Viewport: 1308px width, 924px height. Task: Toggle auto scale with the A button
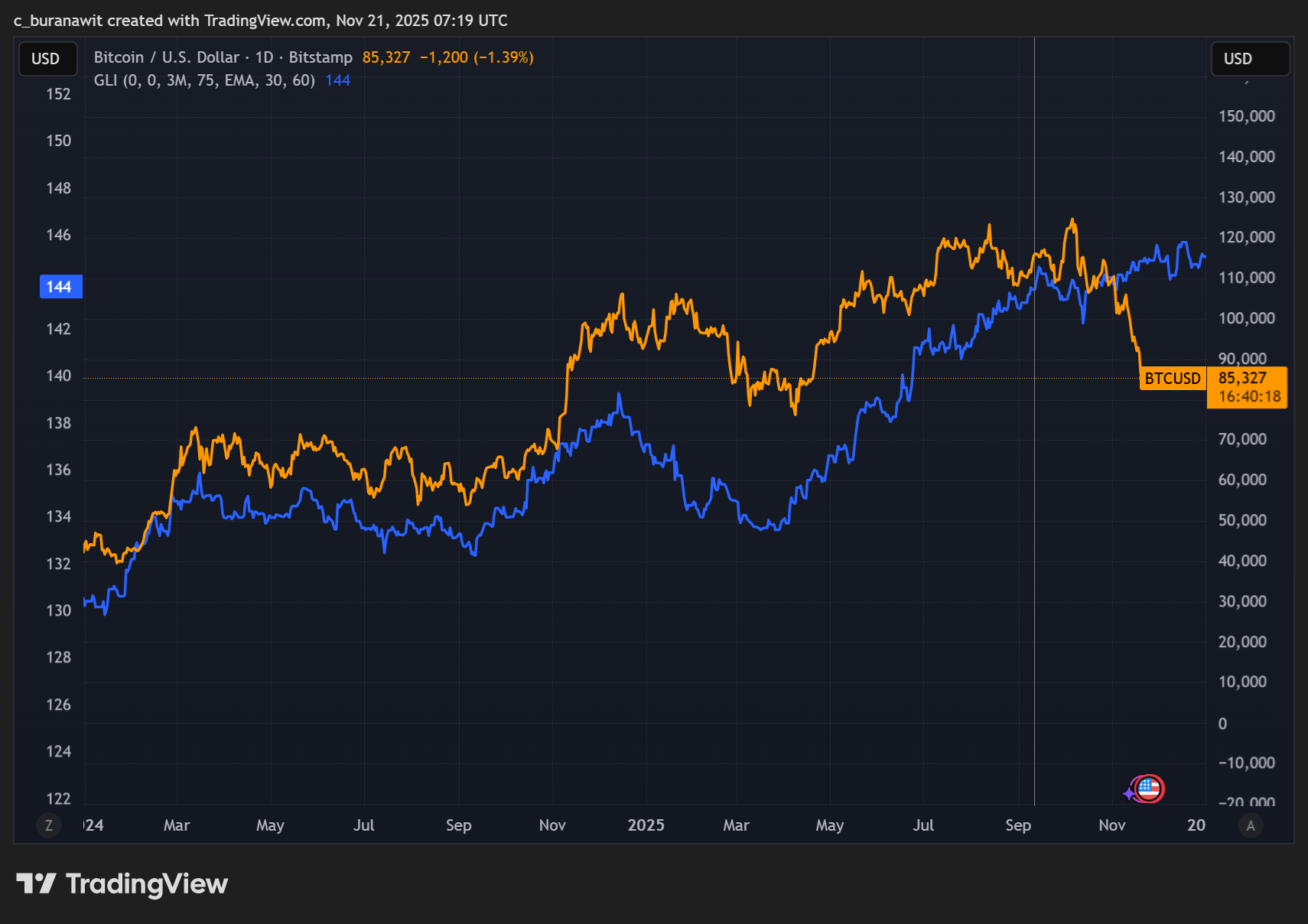point(1251,825)
